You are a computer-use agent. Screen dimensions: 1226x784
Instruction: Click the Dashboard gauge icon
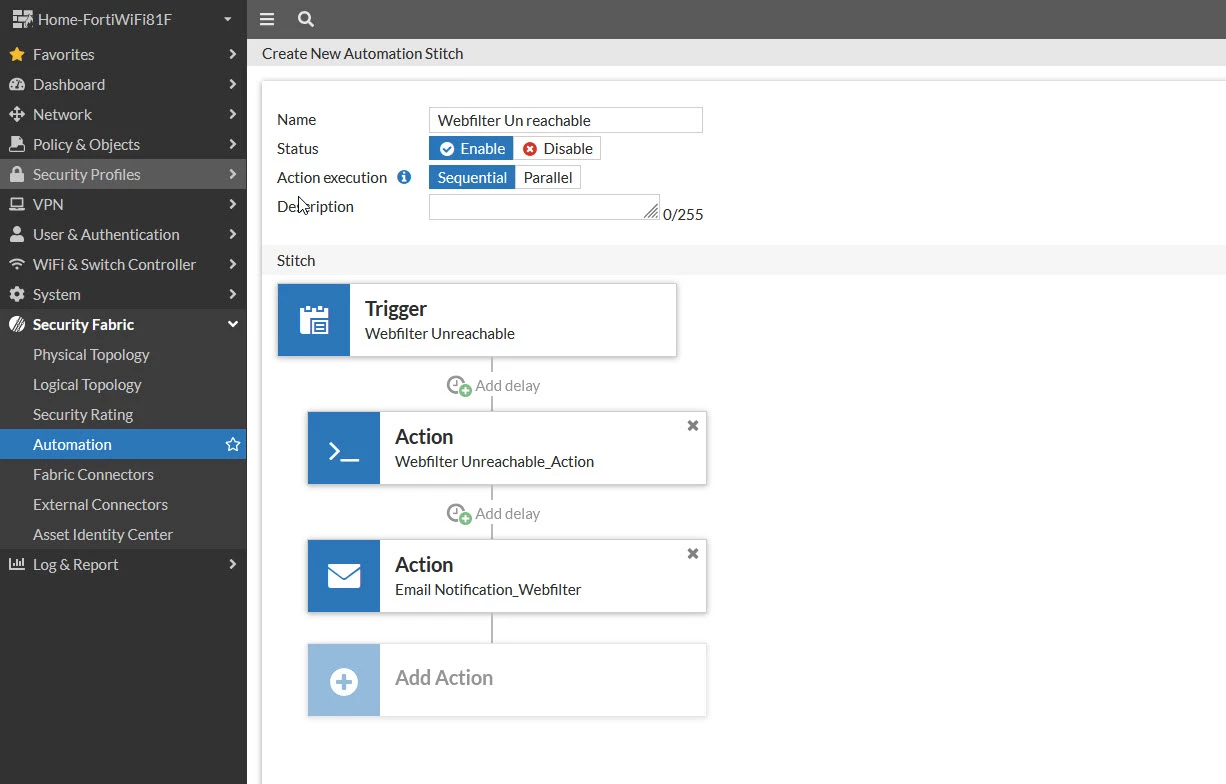[16, 84]
